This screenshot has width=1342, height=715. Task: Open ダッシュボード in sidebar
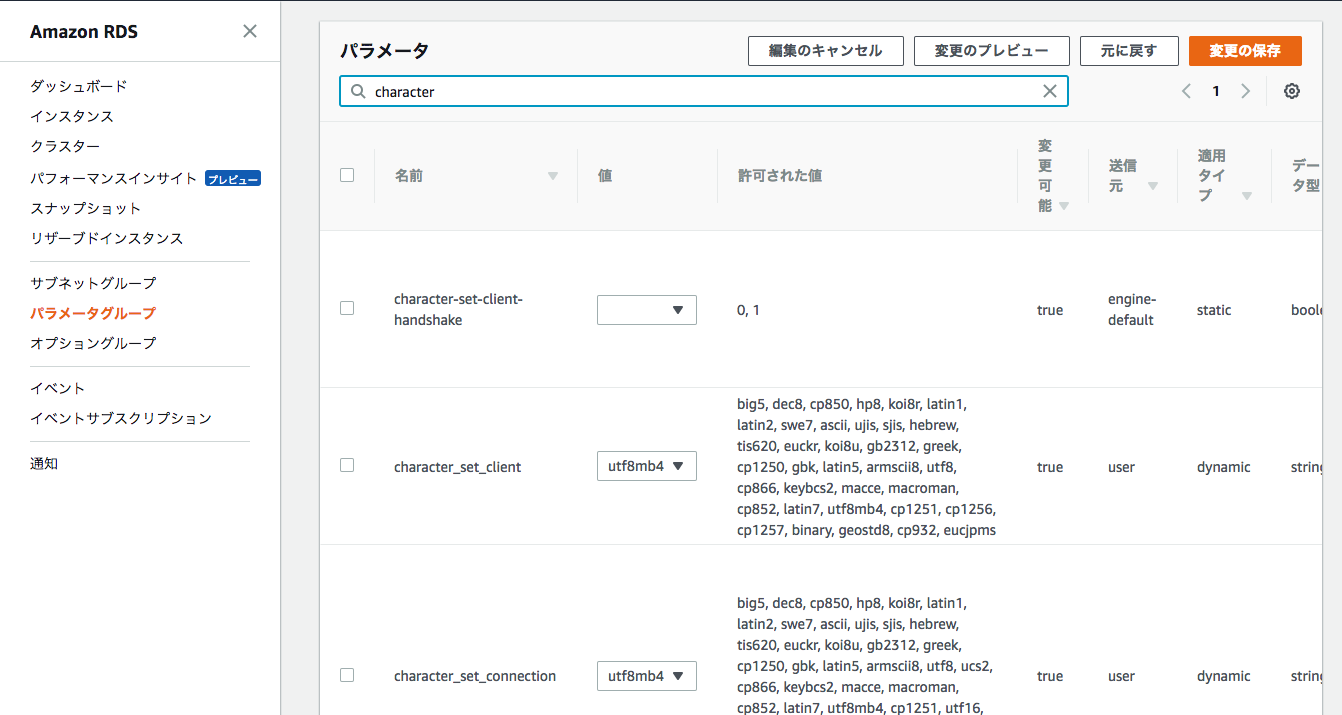pyautogui.click(x=79, y=86)
